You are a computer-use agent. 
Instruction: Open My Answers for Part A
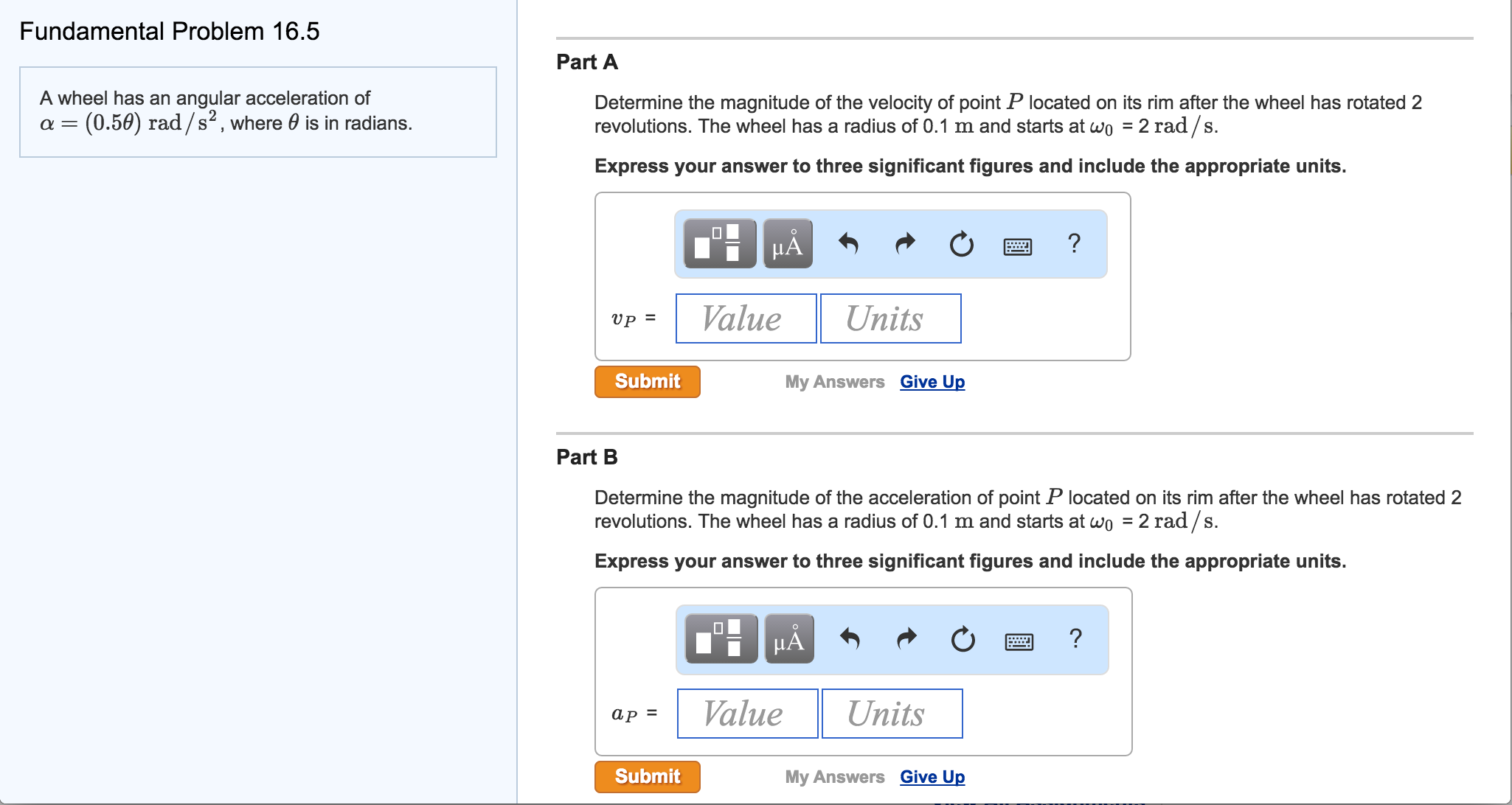coord(835,381)
